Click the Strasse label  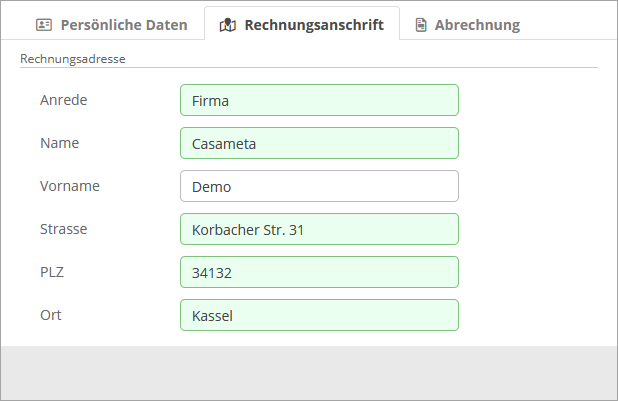click(64, 229)
